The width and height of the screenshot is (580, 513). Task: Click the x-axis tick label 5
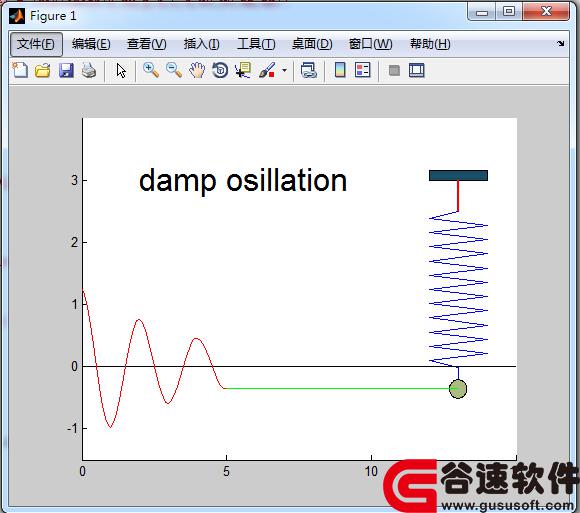[226, 471]
